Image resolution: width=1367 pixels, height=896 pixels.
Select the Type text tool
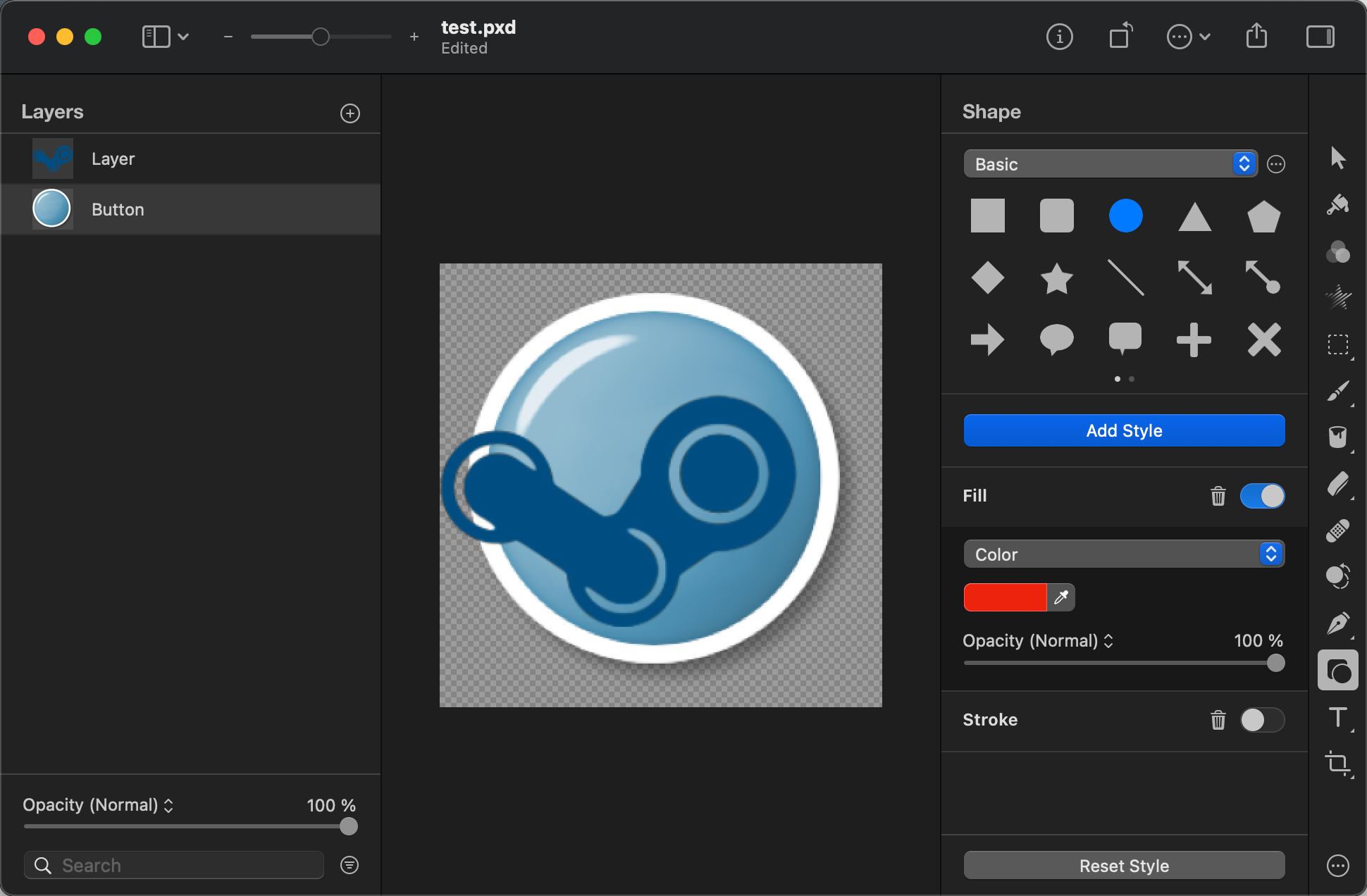coord(1337,717)
